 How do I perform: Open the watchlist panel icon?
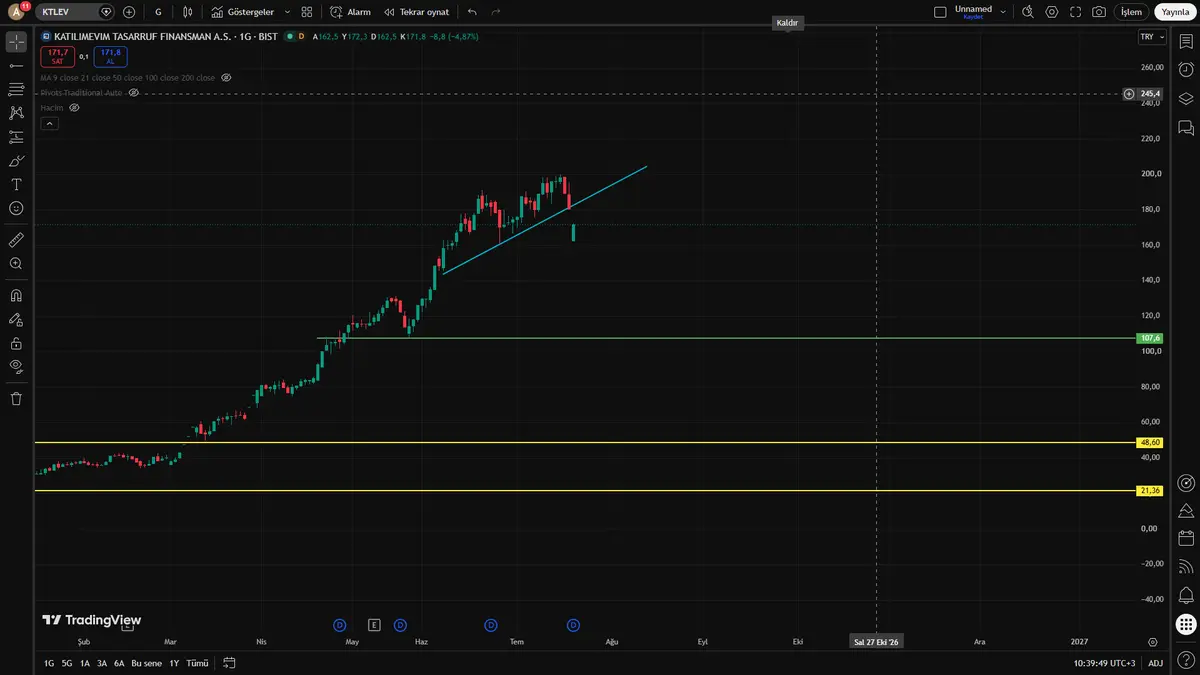1186,41
